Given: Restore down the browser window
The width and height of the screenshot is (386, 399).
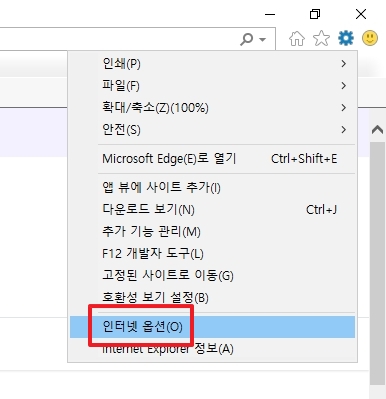Looking at the screenshot, I should (x=315, y=14).
